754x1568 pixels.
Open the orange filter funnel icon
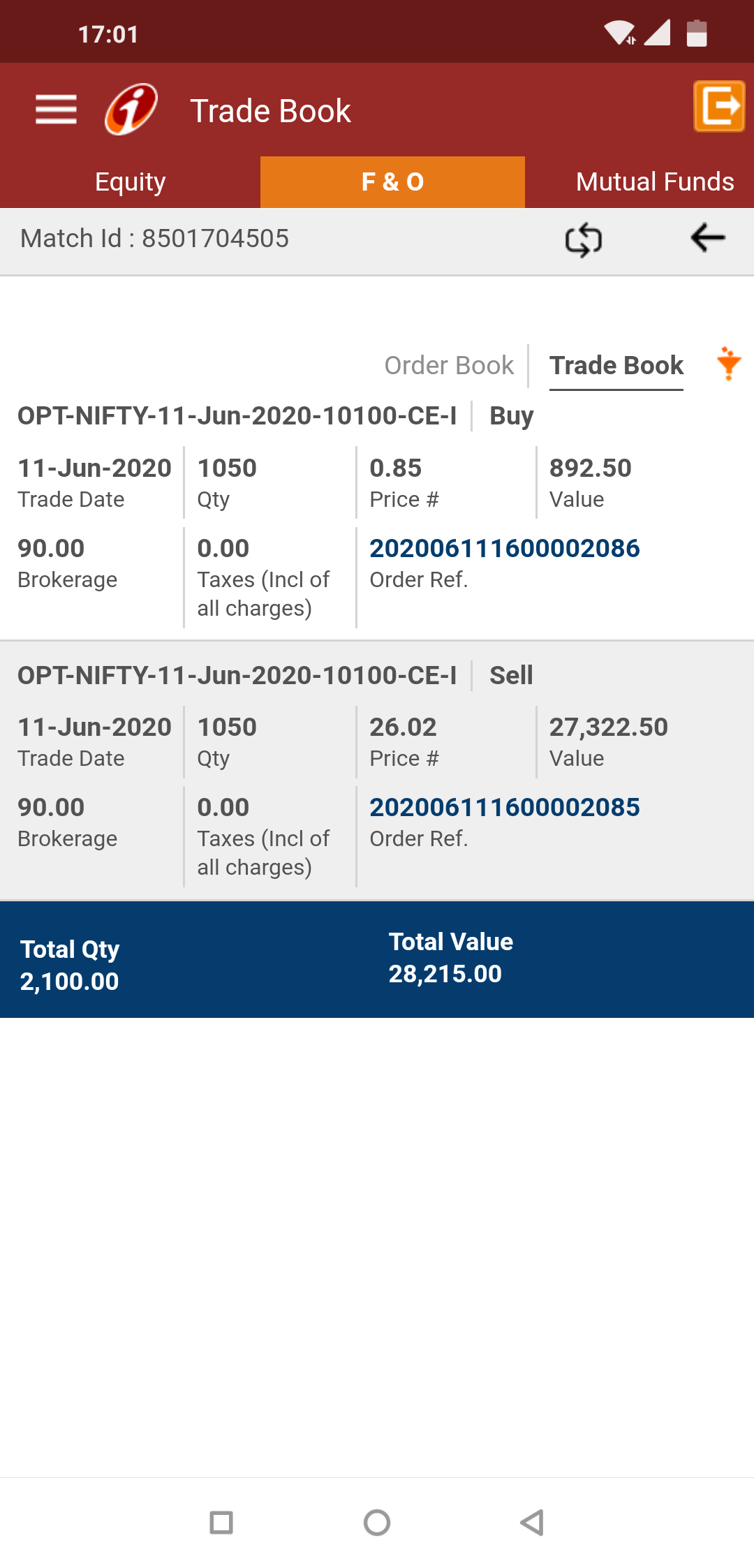coord(728,364)
